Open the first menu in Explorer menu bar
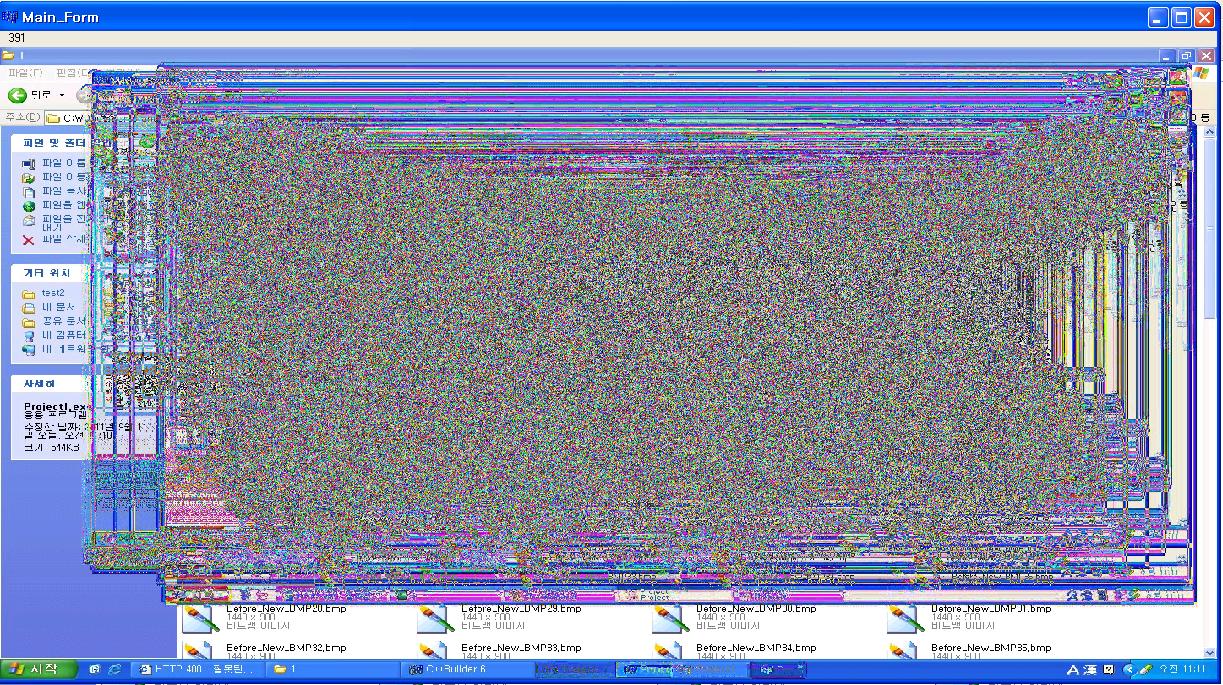Image resolution: width=1223 pixels, height=685 pixels. click(x=24, y=73)
